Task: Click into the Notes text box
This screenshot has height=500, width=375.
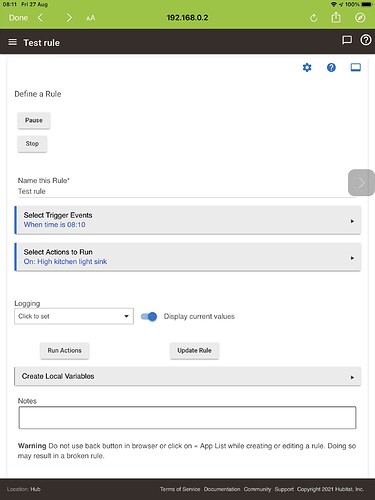Action: [x=187, y=417]
